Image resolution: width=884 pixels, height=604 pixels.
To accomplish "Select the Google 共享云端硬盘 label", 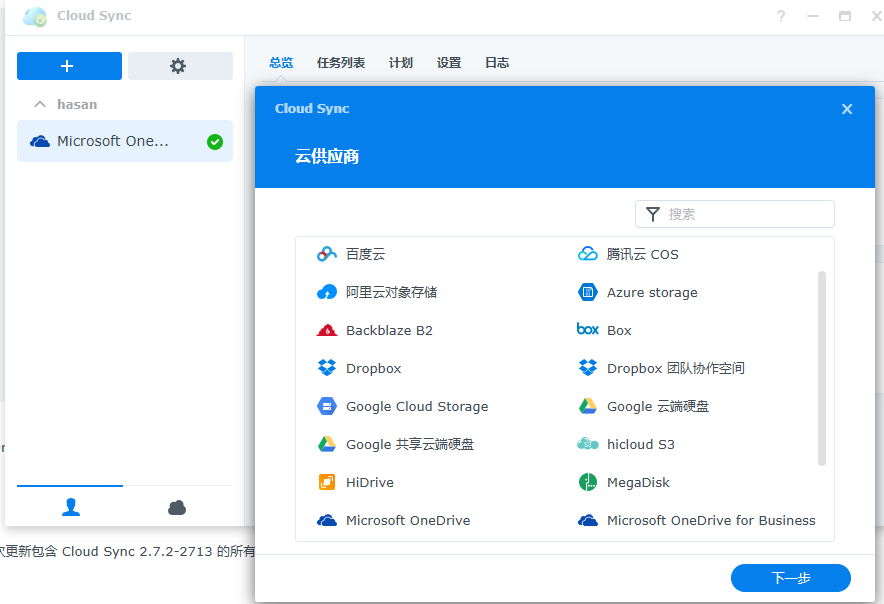I will click(410, 444).
